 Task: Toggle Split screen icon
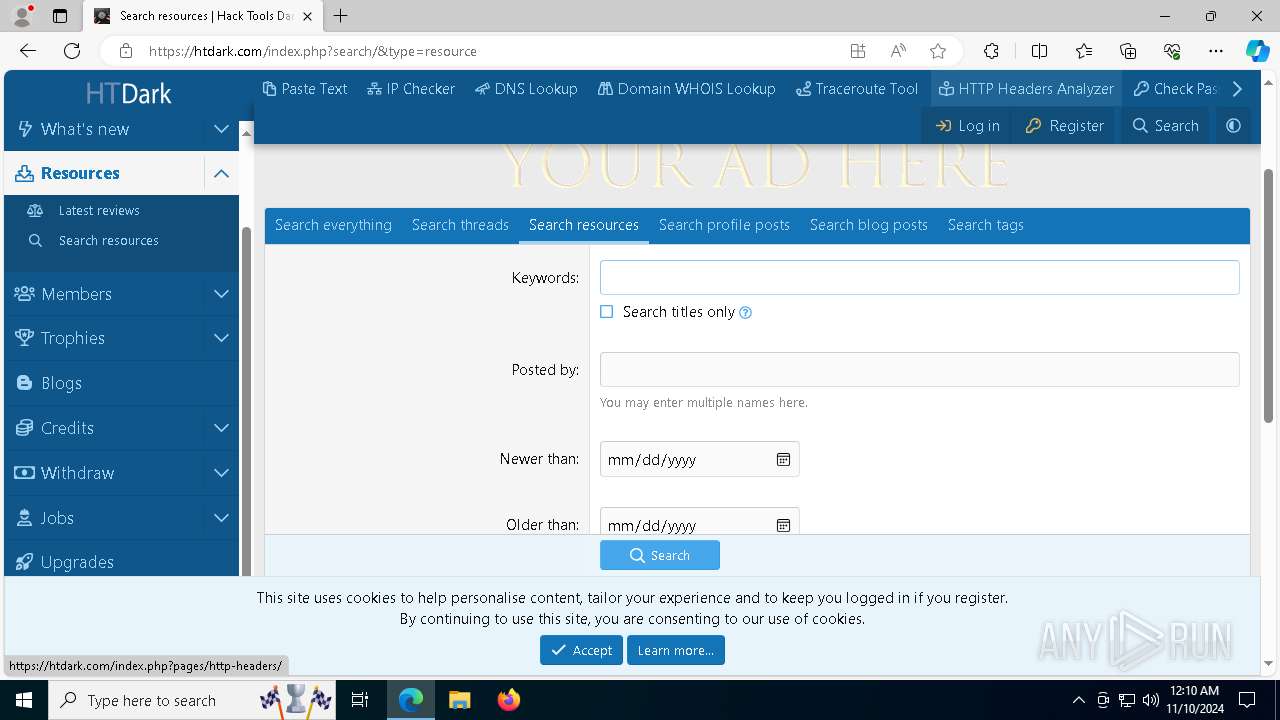(1039, 51)
